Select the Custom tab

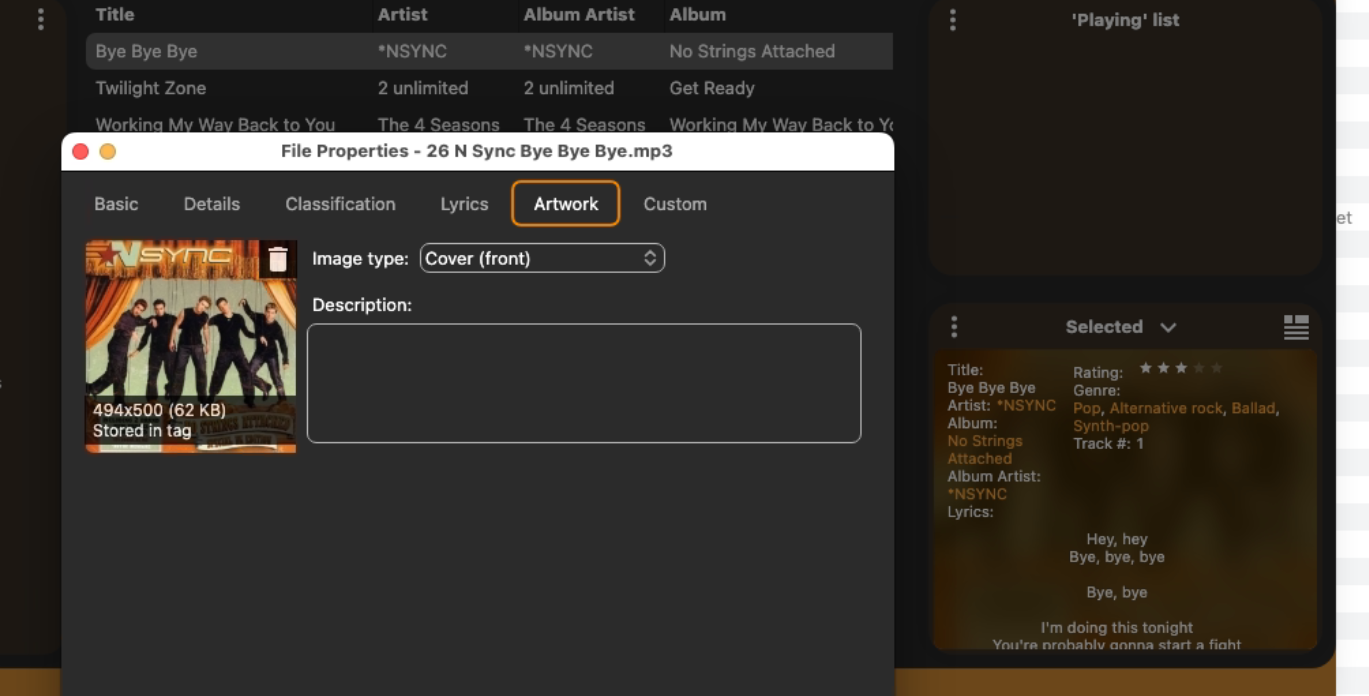point(675,204)
